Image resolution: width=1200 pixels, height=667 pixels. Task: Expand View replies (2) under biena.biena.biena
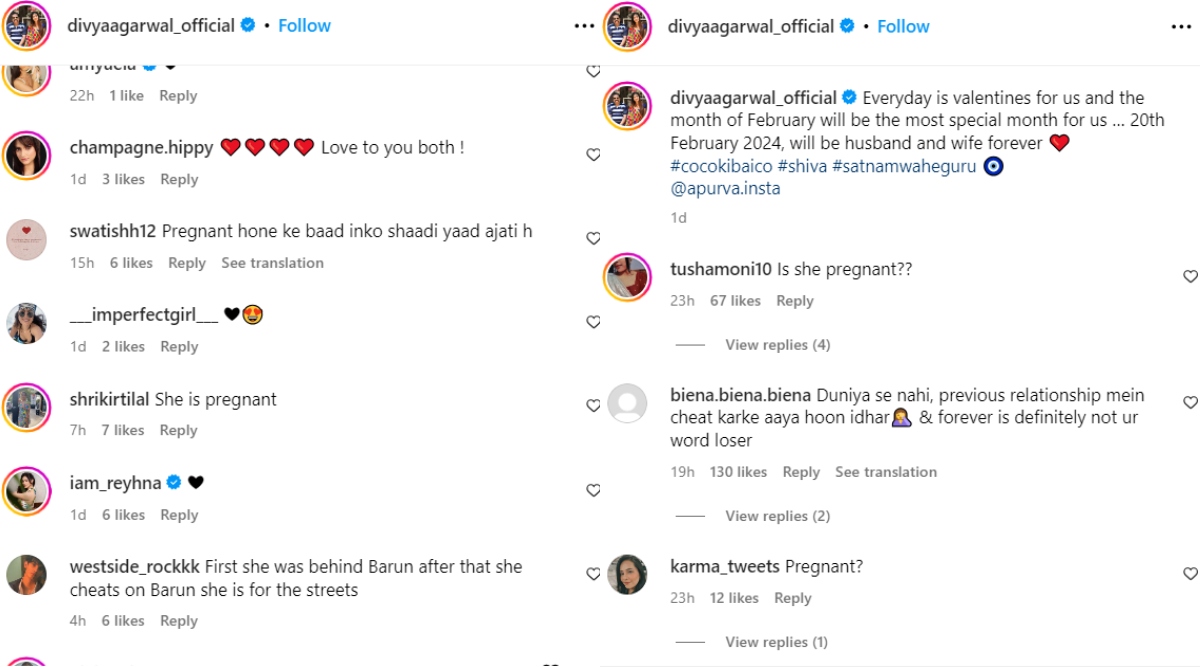[x=777, y=516]
